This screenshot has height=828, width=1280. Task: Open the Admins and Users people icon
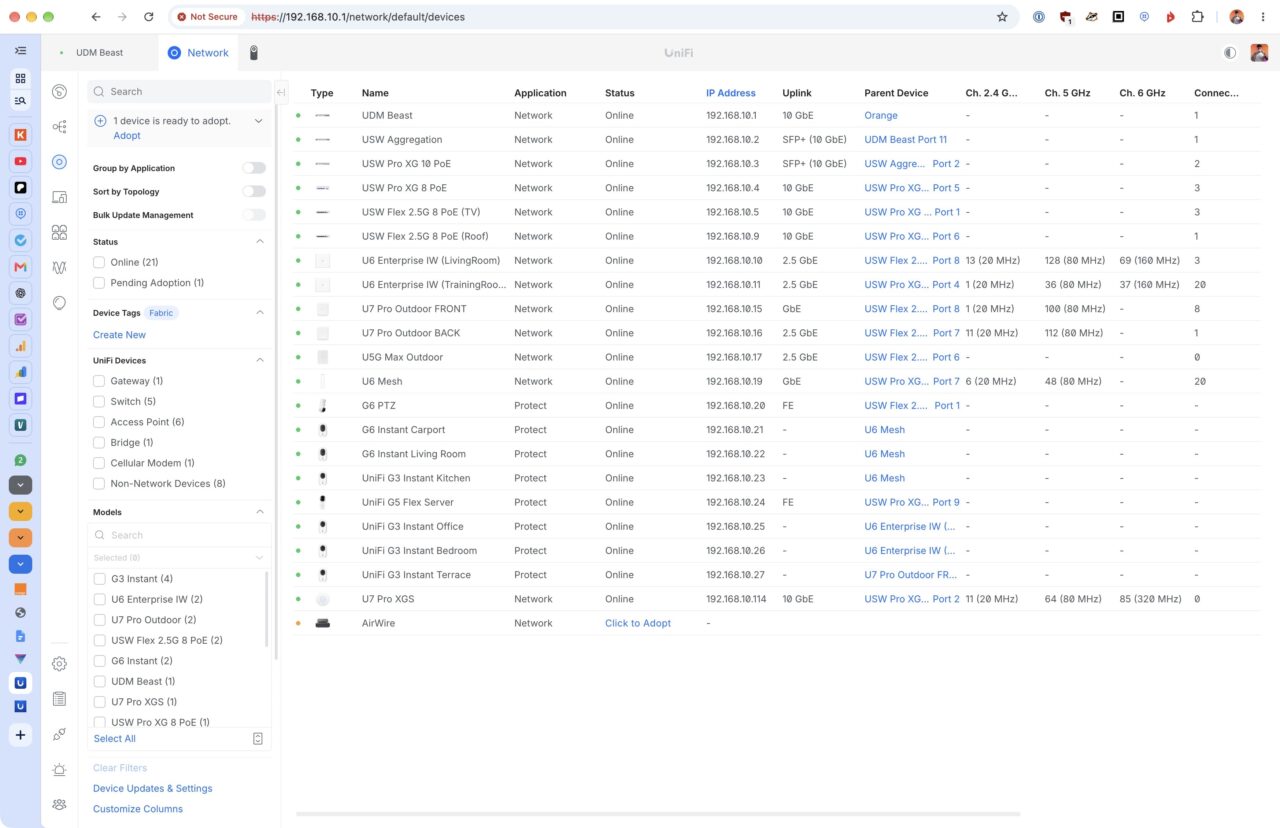tap(59, 805)
